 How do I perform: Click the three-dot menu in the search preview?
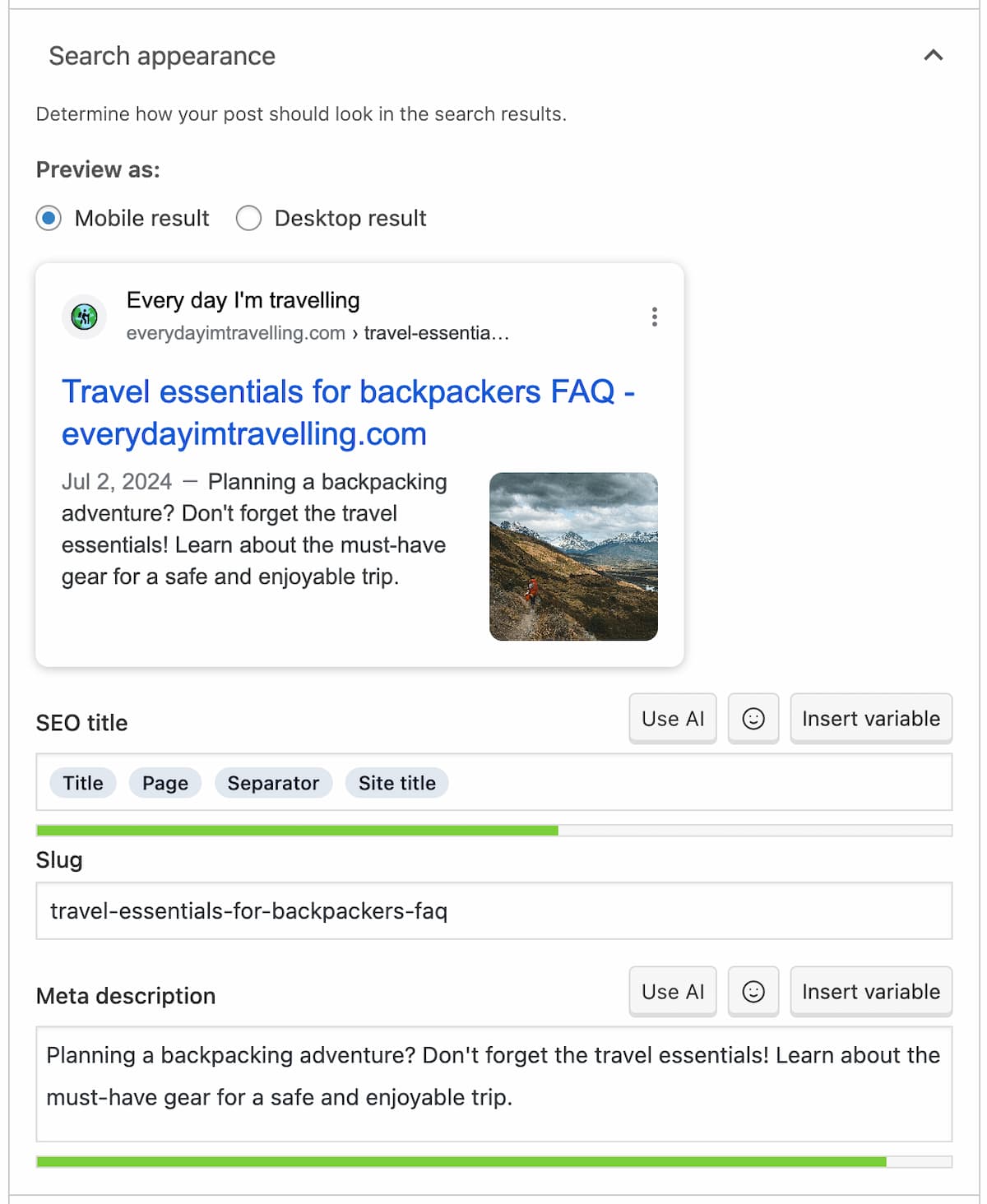click(x=655, y=316)
